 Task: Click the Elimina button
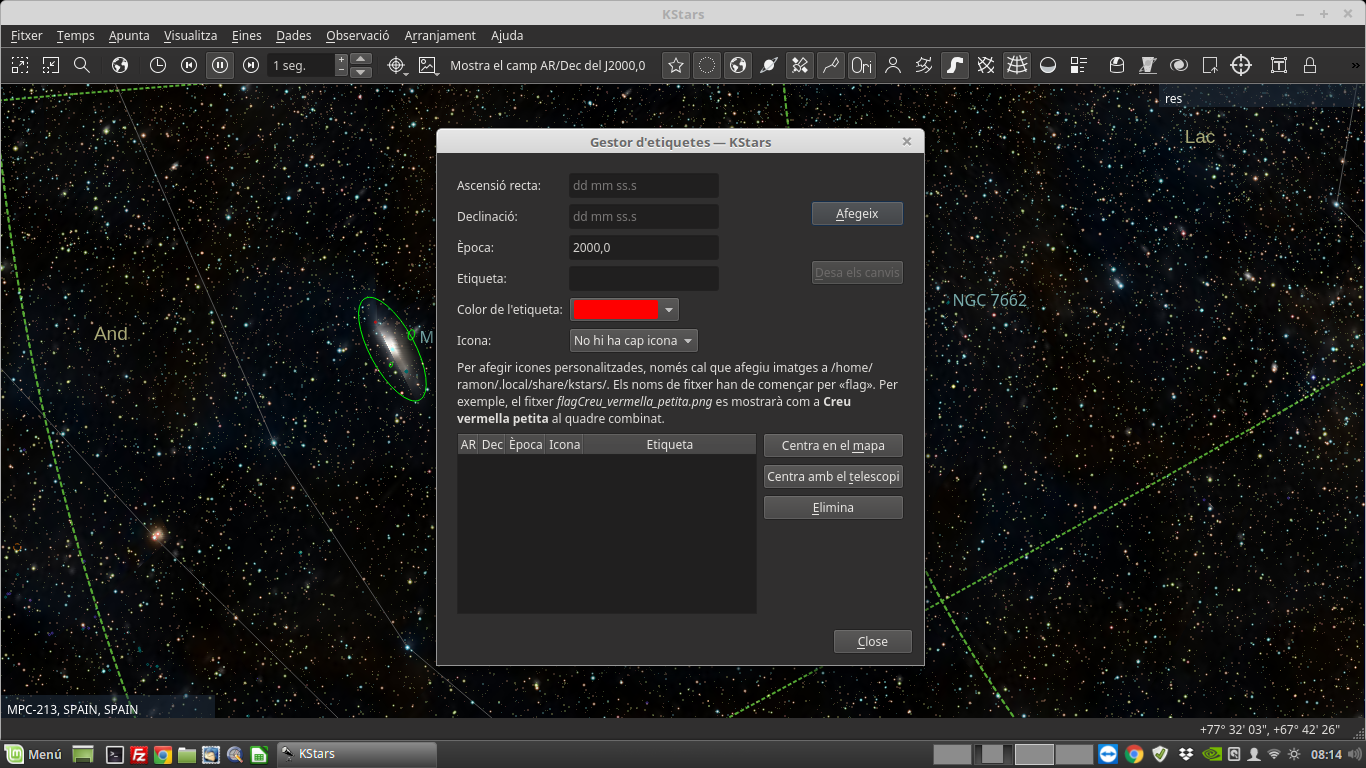tap(833, 508)
